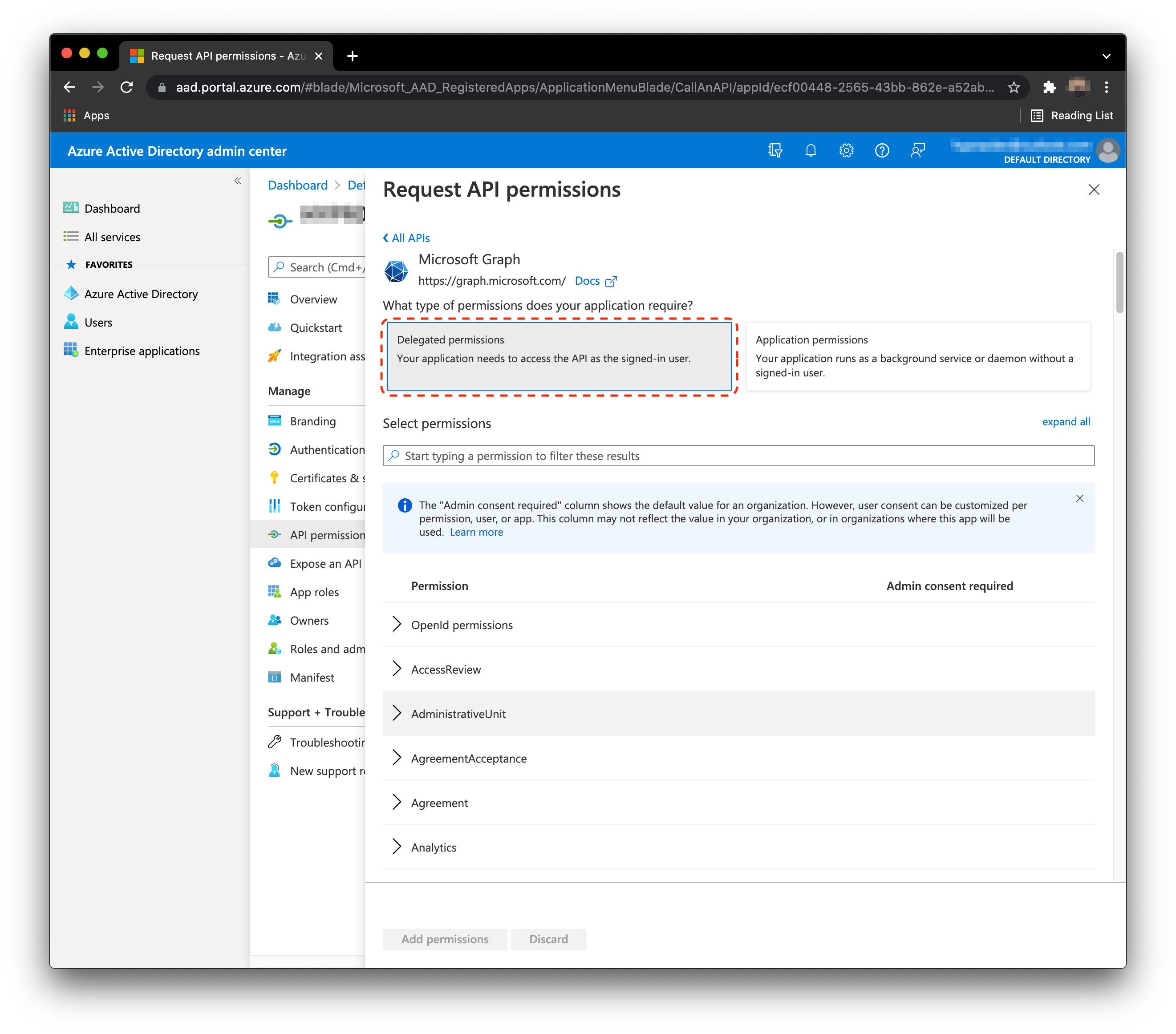
Task: Open the feedback icon in header
Action: (918, 151)
